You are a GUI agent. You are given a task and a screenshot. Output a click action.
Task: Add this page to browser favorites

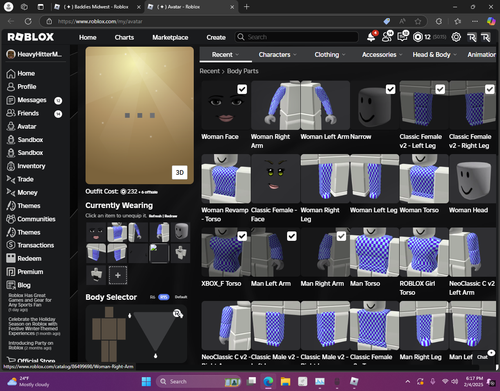[x=418, y=21]
